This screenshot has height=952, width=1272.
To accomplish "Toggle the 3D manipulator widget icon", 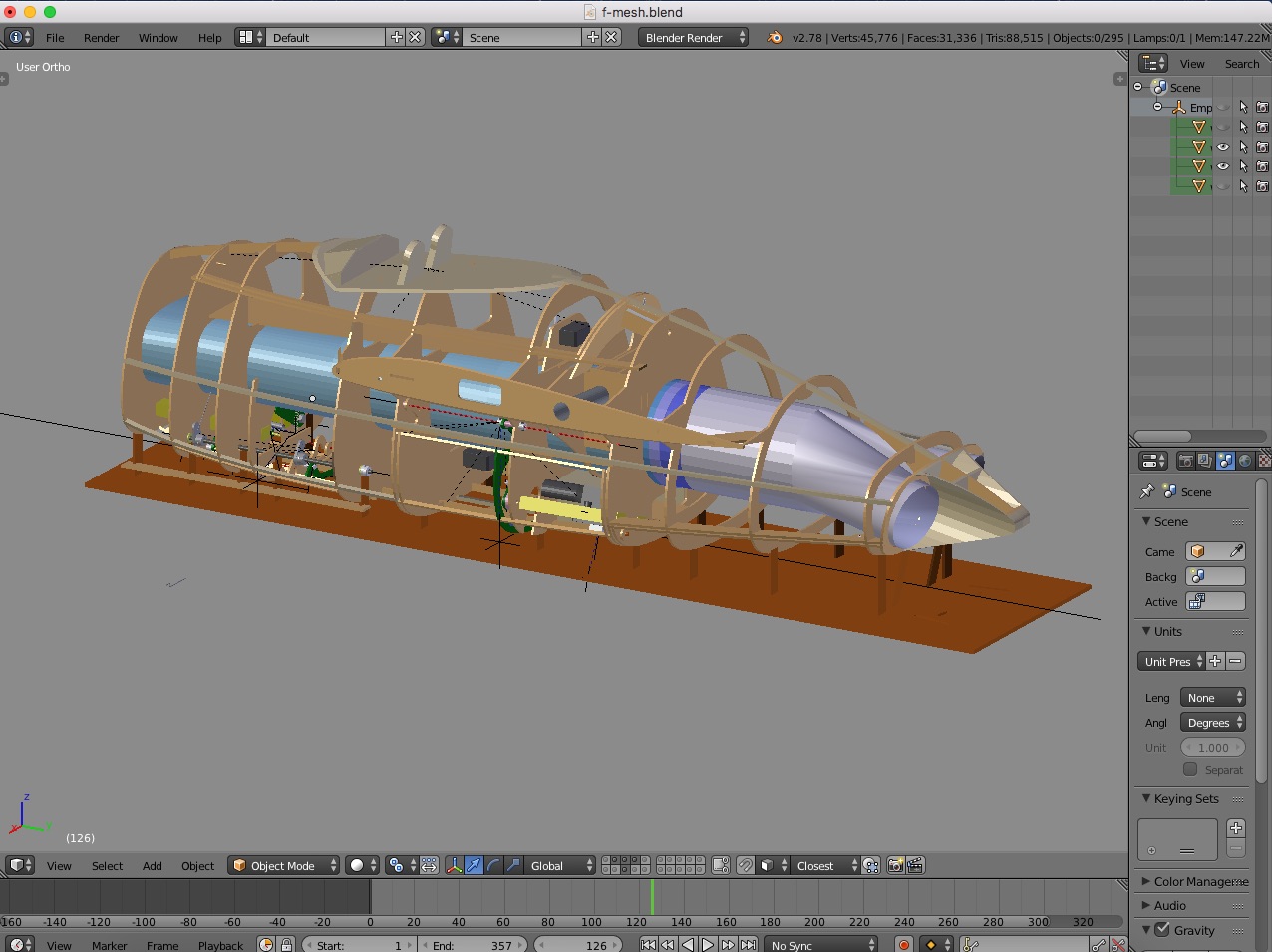I will pos(454,865).
